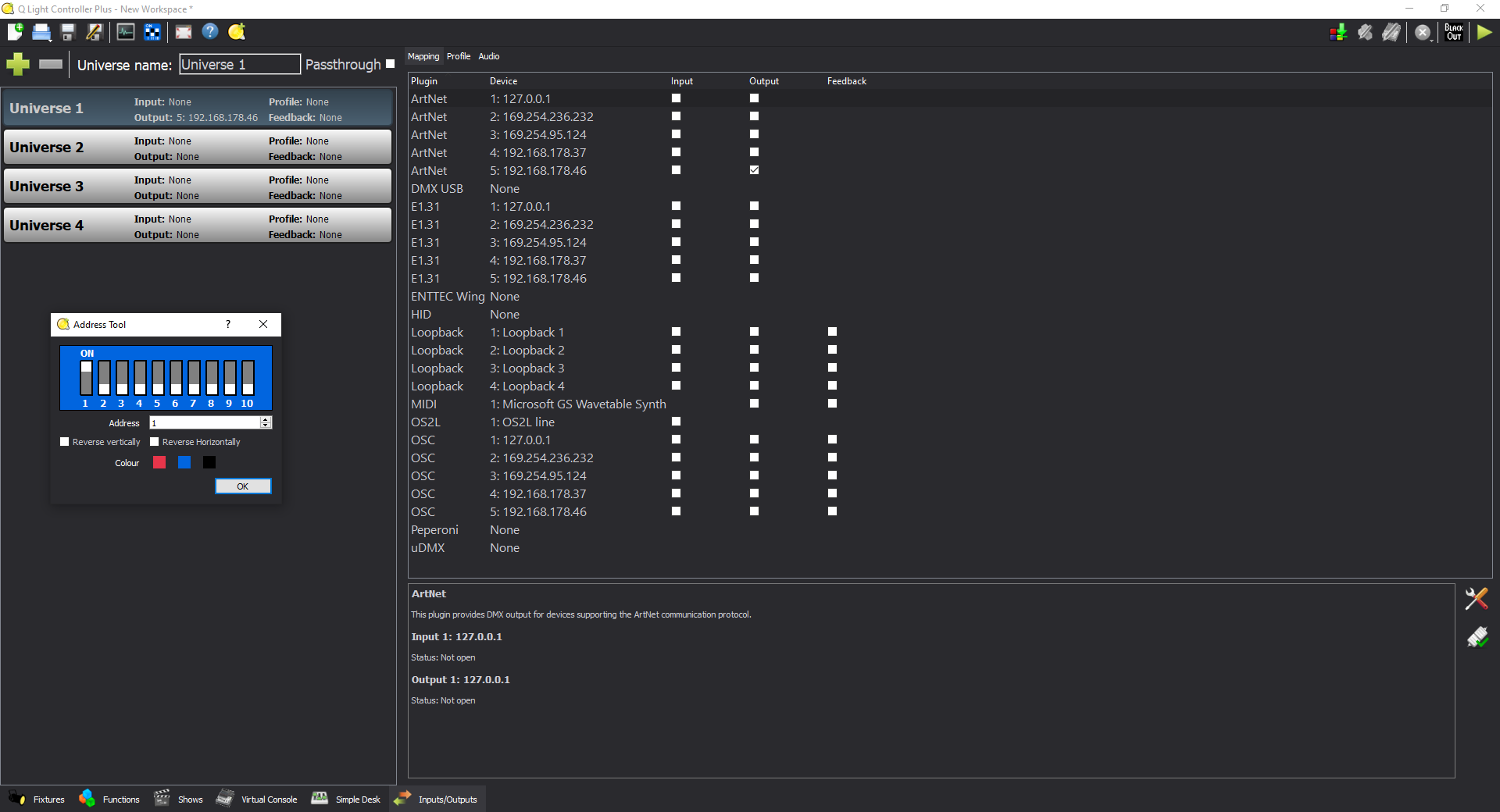
Task: Toggle Reverse vertically in Address Tool
Action: click(x=66, y=441)
